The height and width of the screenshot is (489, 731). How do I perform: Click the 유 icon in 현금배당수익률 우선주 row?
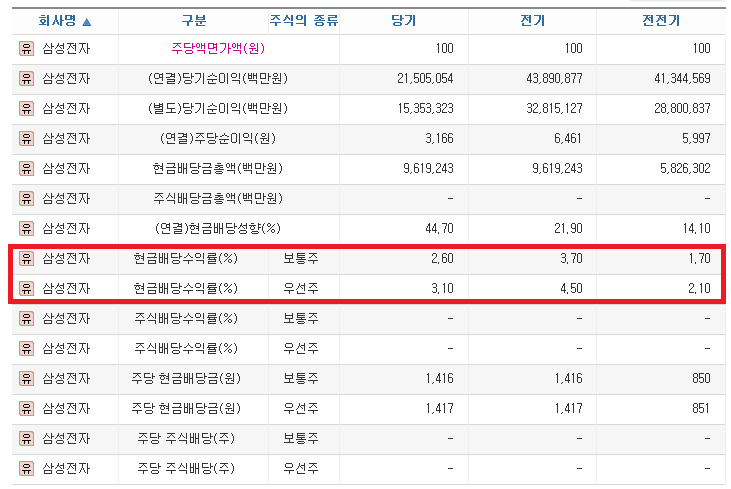point(26,289)
